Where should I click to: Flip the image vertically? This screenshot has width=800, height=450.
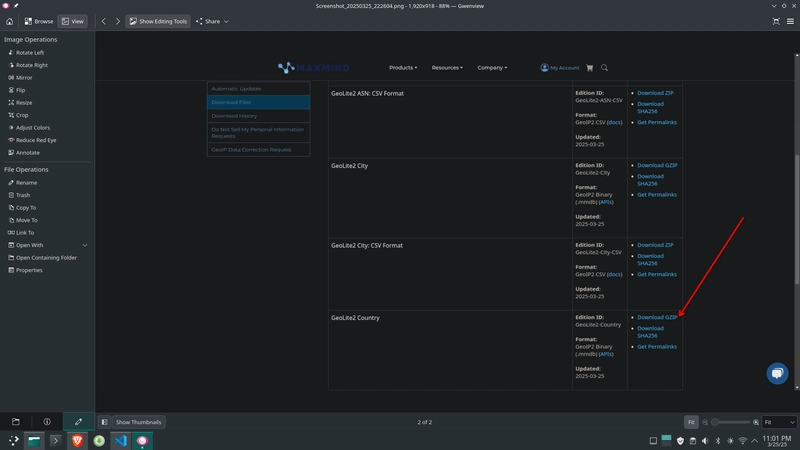tap(17, 90)
